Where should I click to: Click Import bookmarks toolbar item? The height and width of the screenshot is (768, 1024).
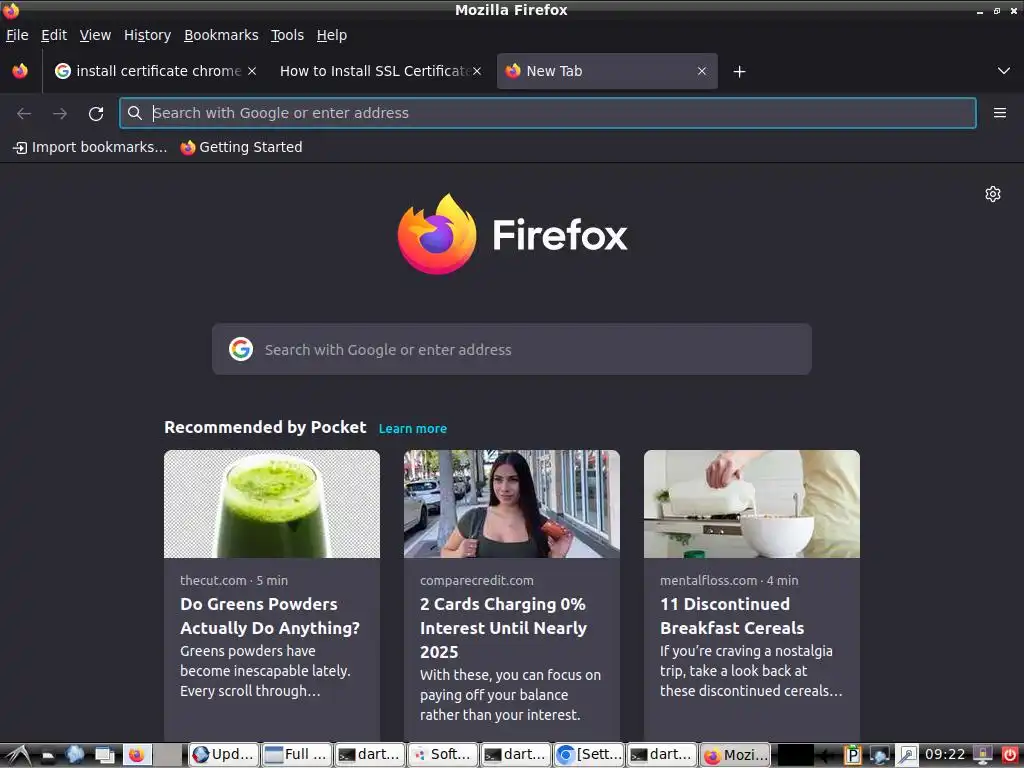[90, 148]
